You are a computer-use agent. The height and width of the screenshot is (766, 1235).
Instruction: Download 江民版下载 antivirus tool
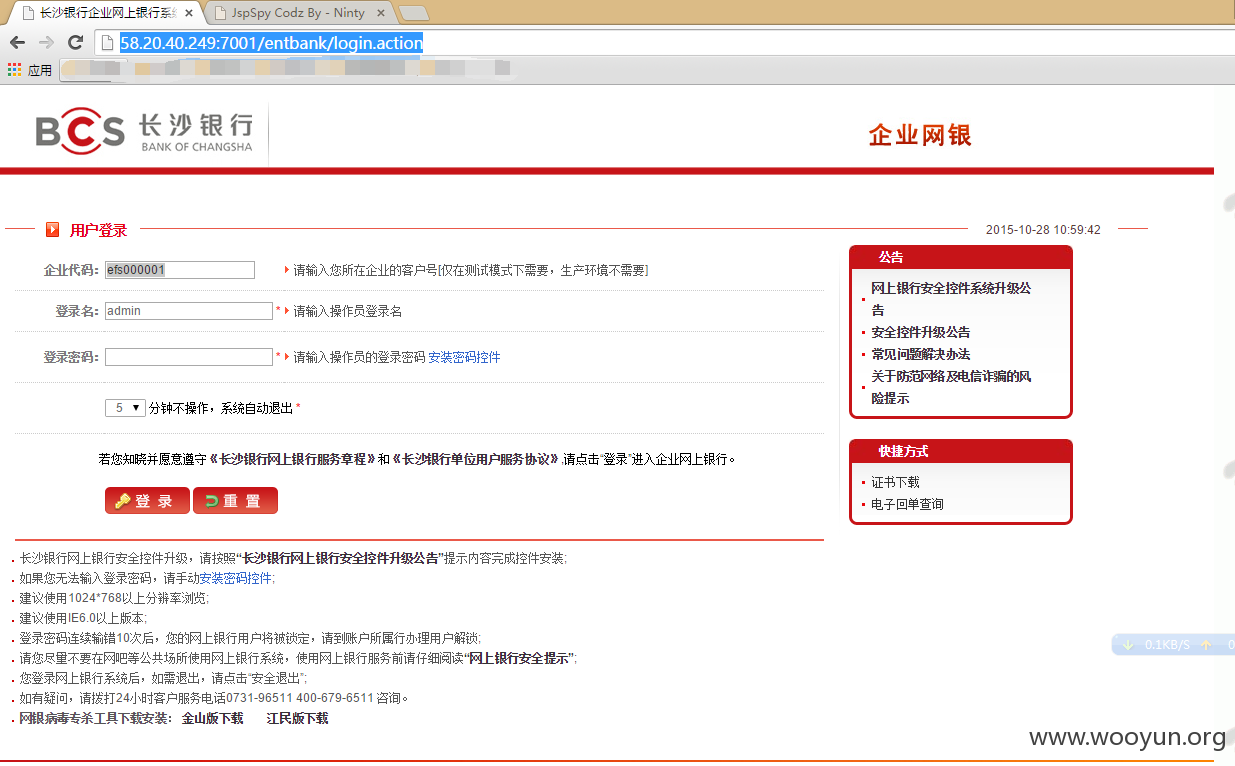(x=297, y=718)
